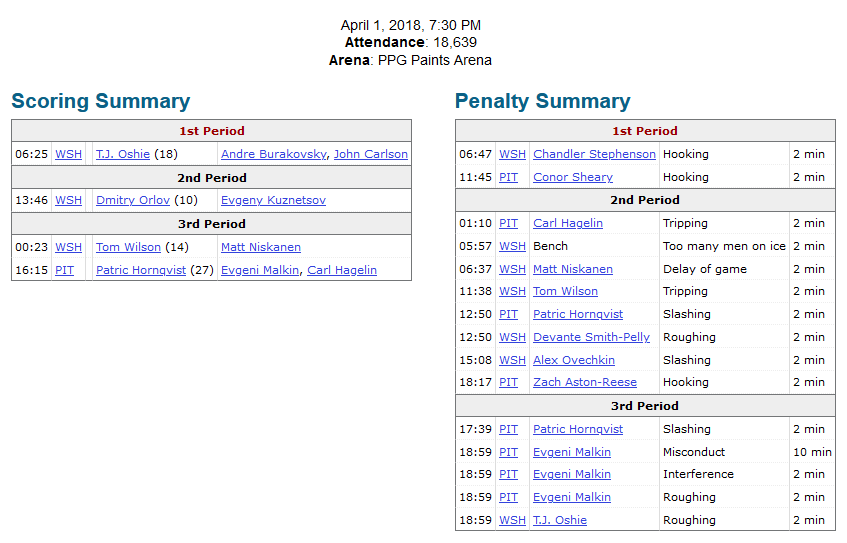The width and height of the screenshot is (847, 543).
Task: Click the Scoring Summary heading
Action: (x=100, y=101)
